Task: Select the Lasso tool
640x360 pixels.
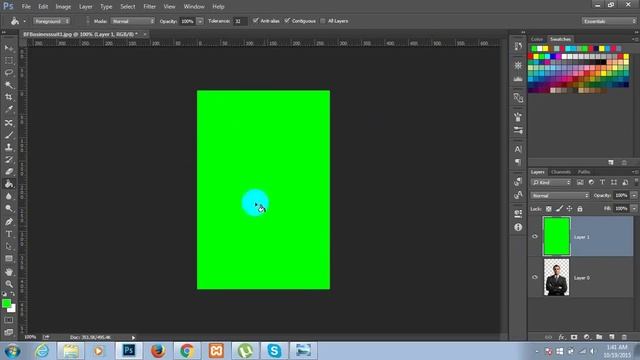Action: click(9, 73)
